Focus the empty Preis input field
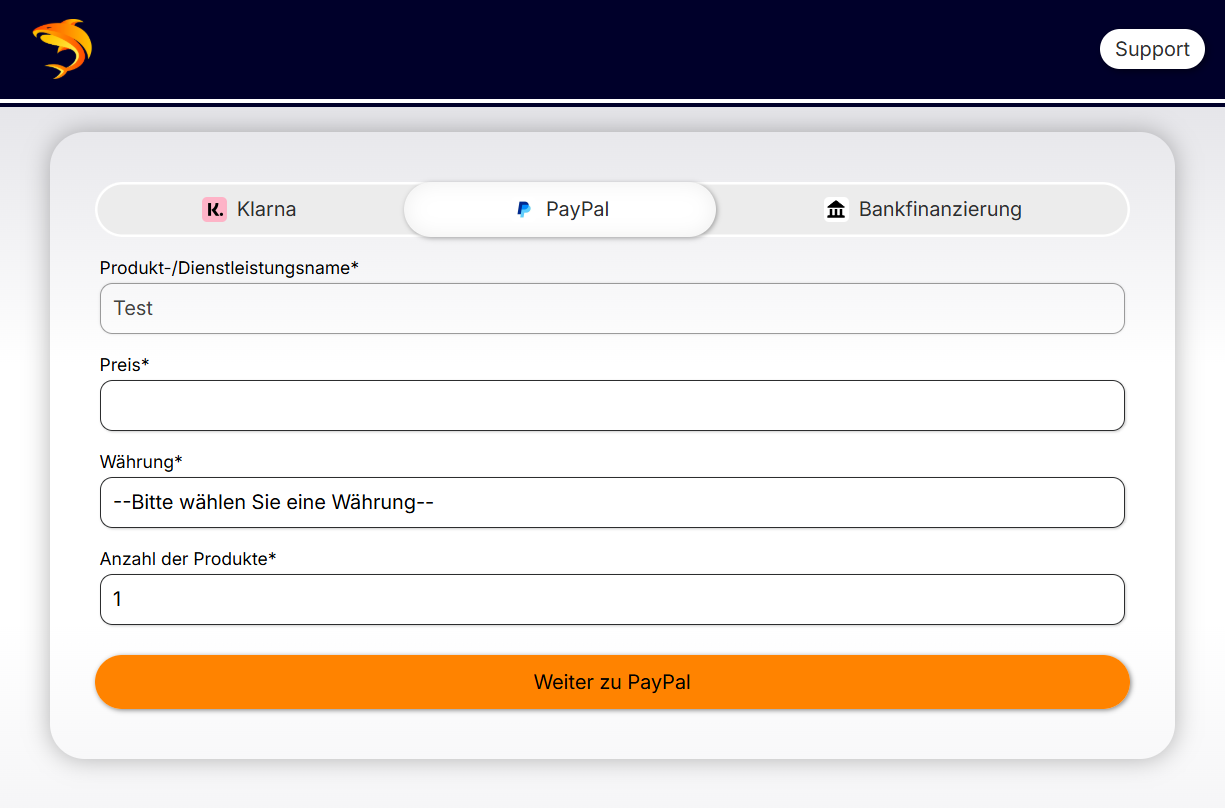The image size is (1225, 808). (x=612, y=405)
